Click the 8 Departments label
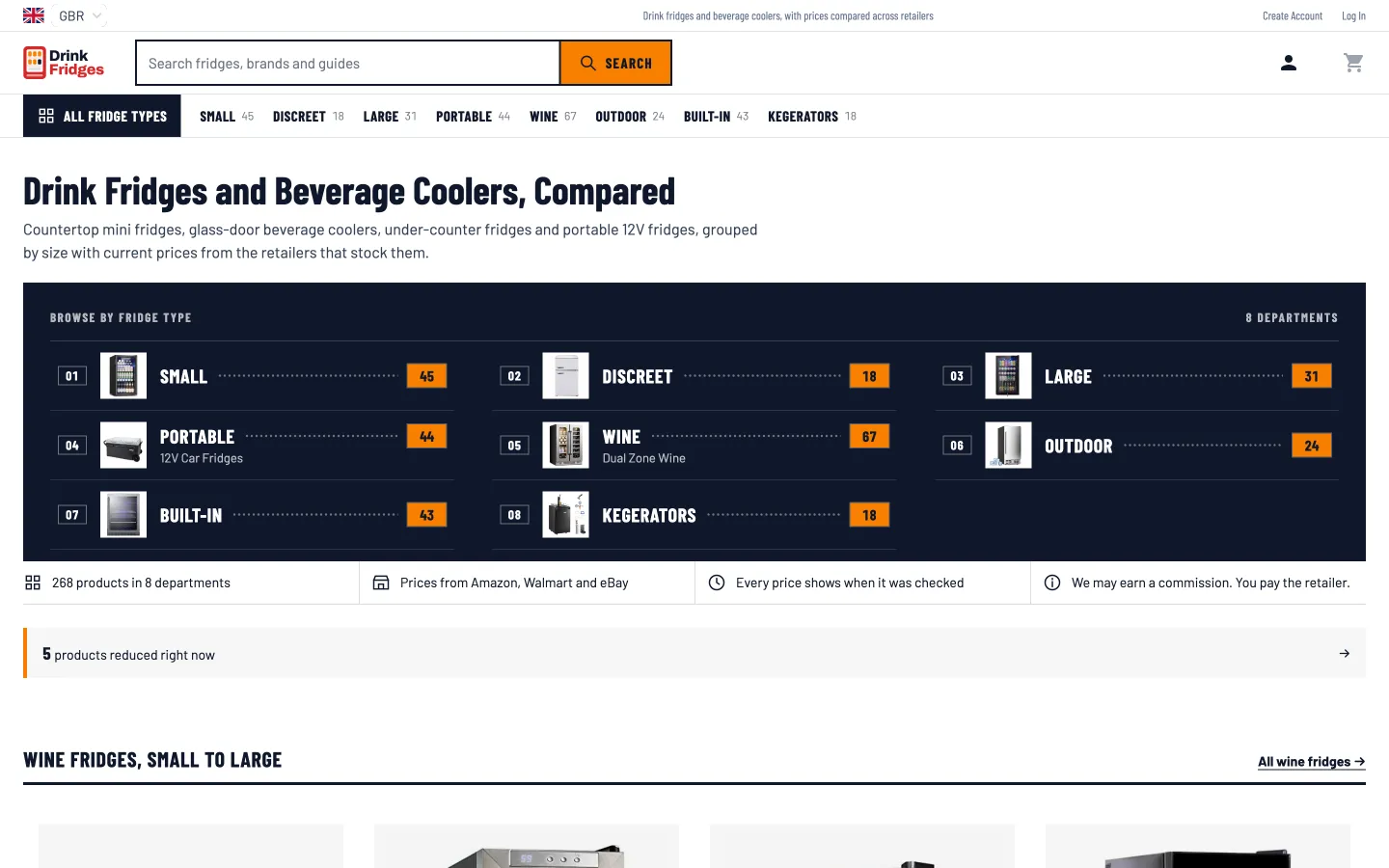 click(1292, 317)
